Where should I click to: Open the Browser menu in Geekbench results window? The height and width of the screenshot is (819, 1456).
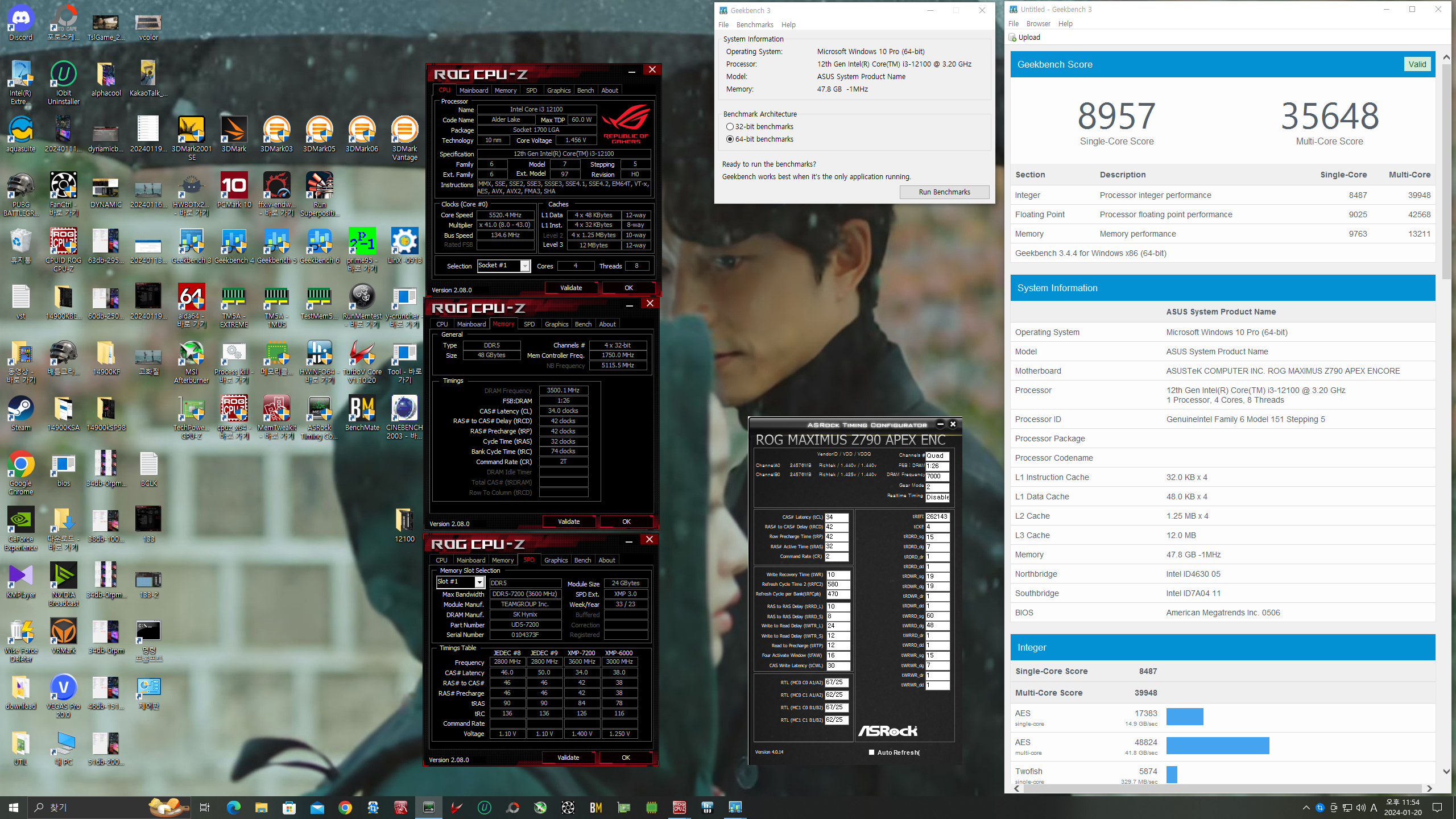(1038, 24)
